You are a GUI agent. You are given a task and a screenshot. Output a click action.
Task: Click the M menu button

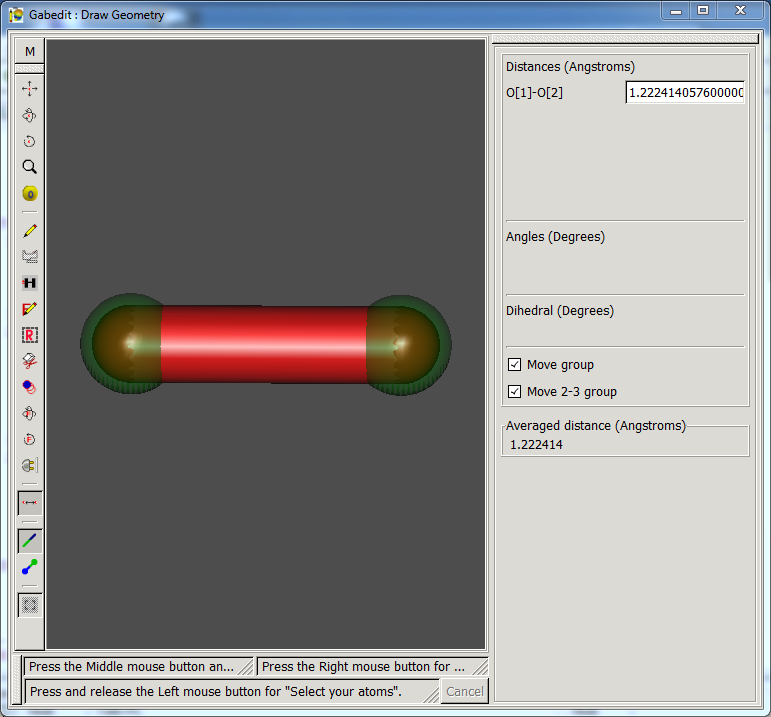30,52
